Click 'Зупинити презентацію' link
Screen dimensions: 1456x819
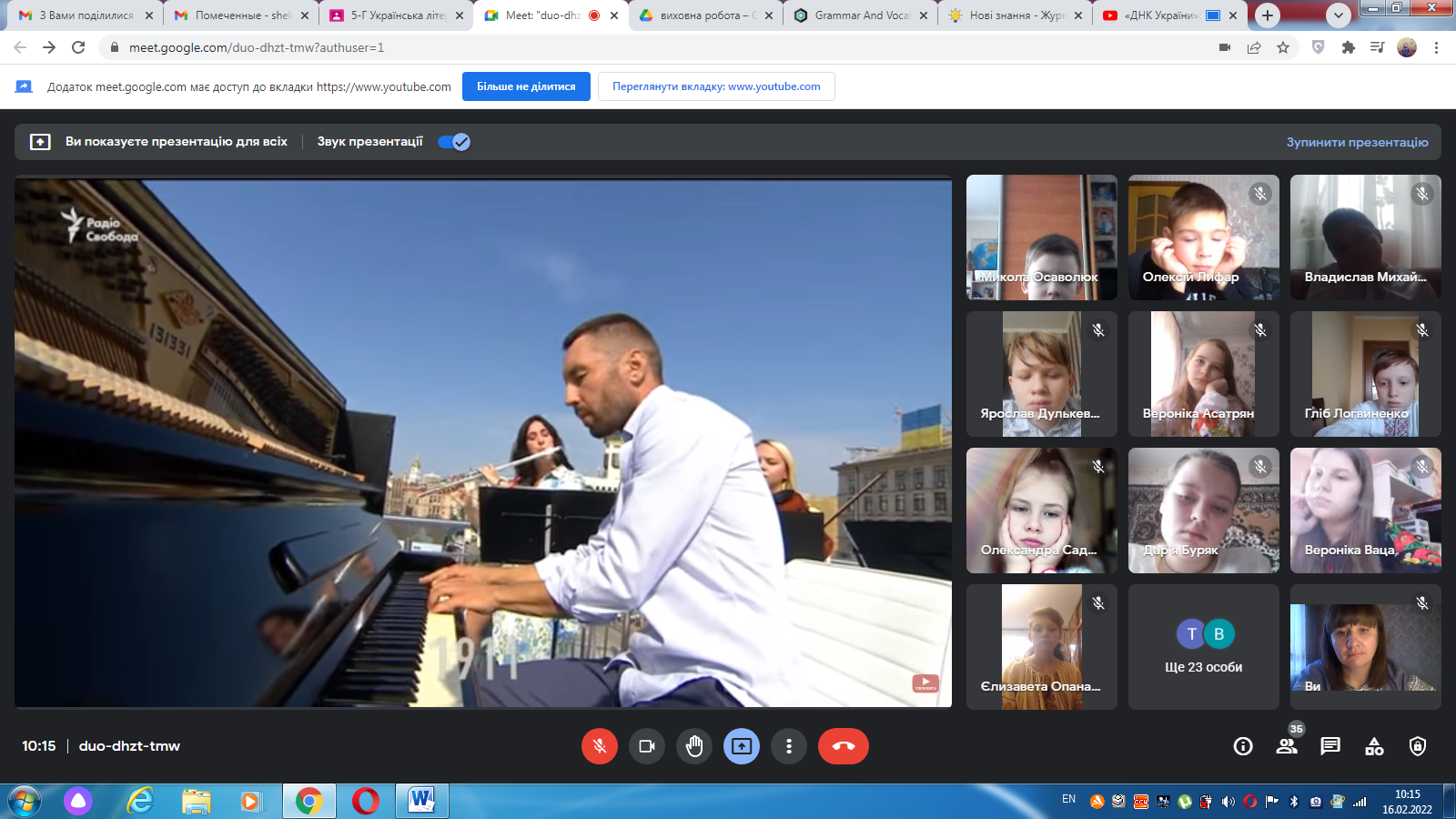[1357, 142]
